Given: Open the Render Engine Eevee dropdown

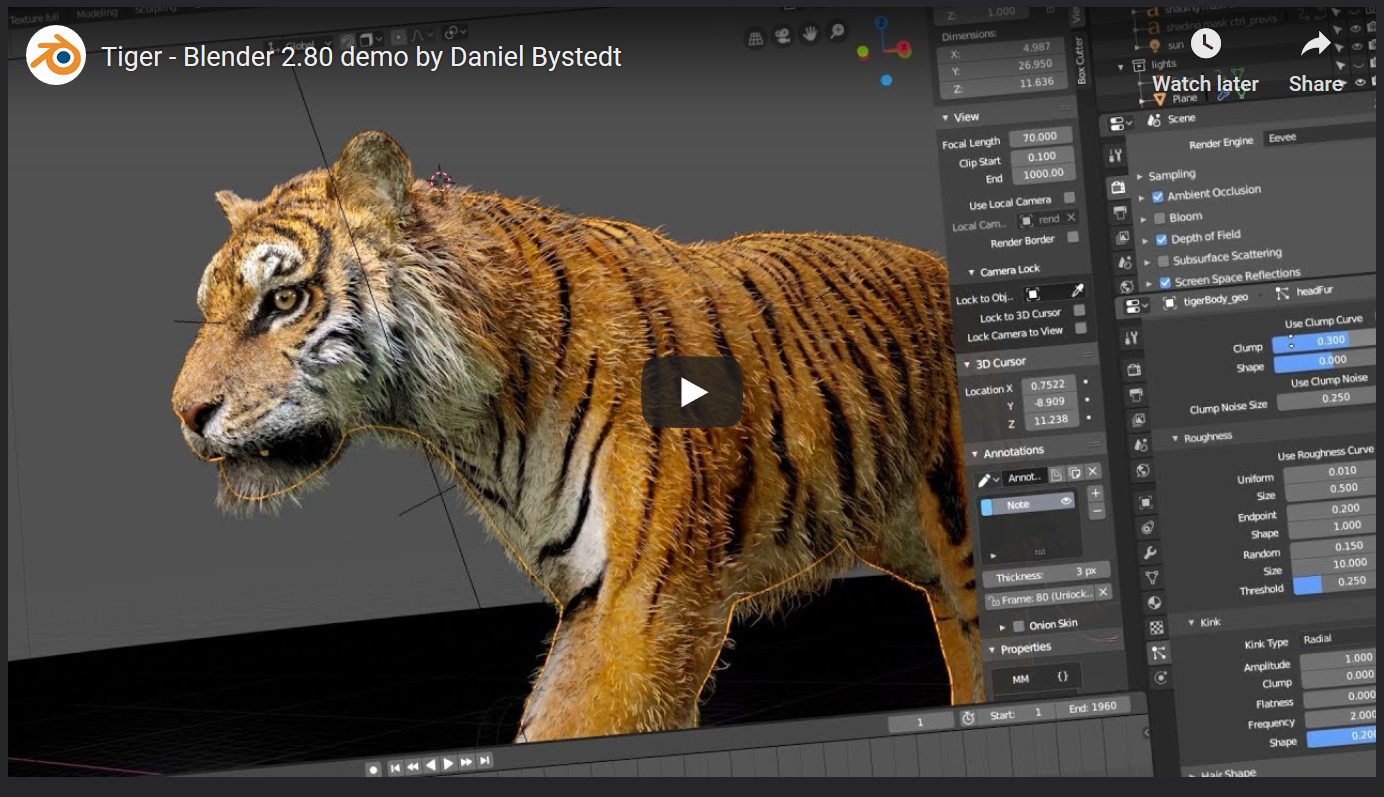Looking at the screenshot, I should tap(1318, 137).
